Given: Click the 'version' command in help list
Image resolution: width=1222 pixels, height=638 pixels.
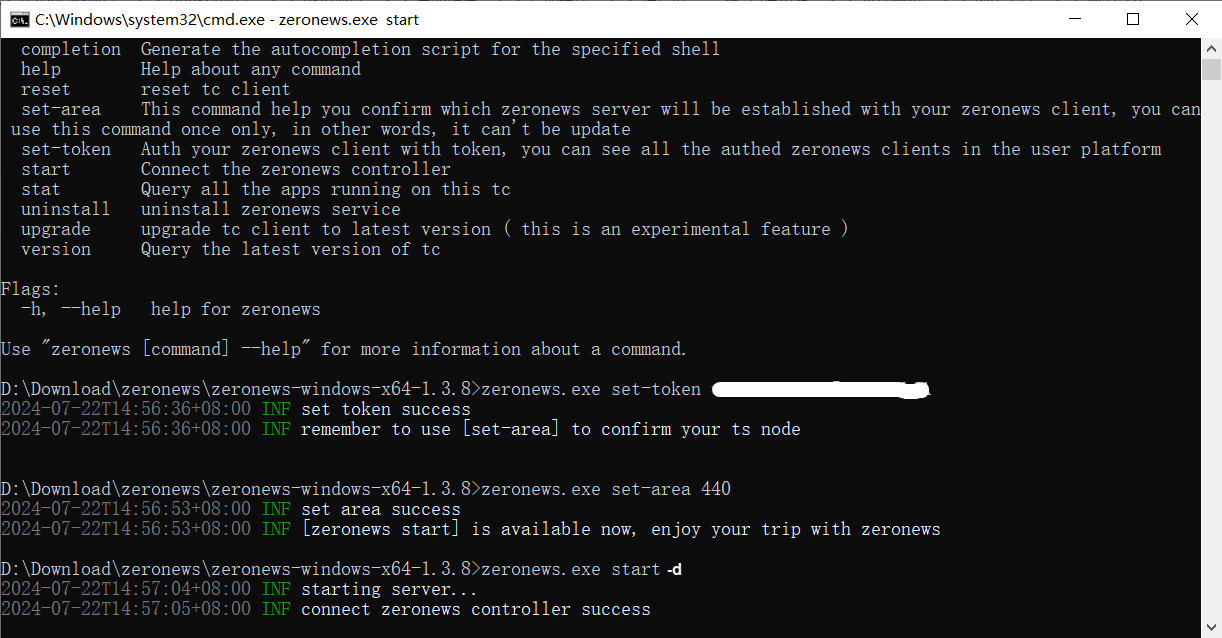Looking at the screenshot, I should tap(55, 249).
